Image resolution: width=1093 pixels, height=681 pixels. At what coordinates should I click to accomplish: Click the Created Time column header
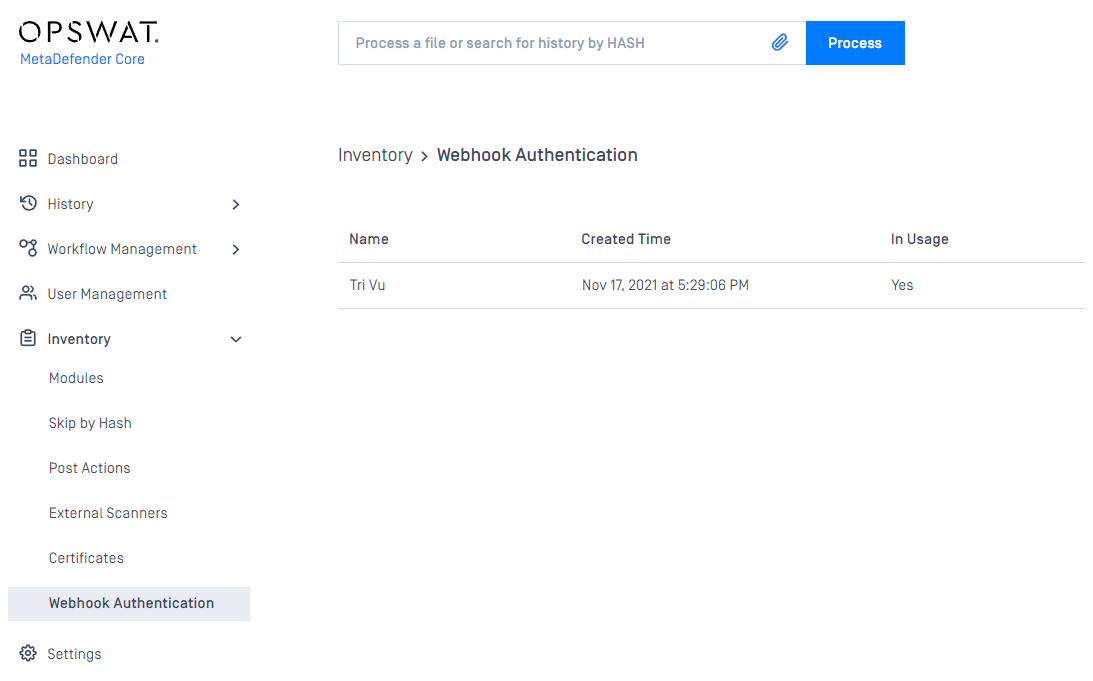[x=626, y=239]
